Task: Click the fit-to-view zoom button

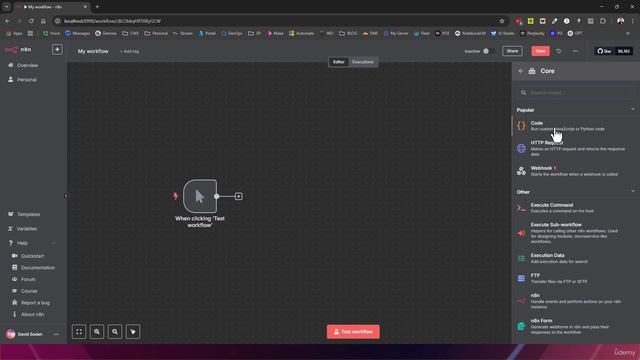Action: pyautogui.click(x=79, y=332)
